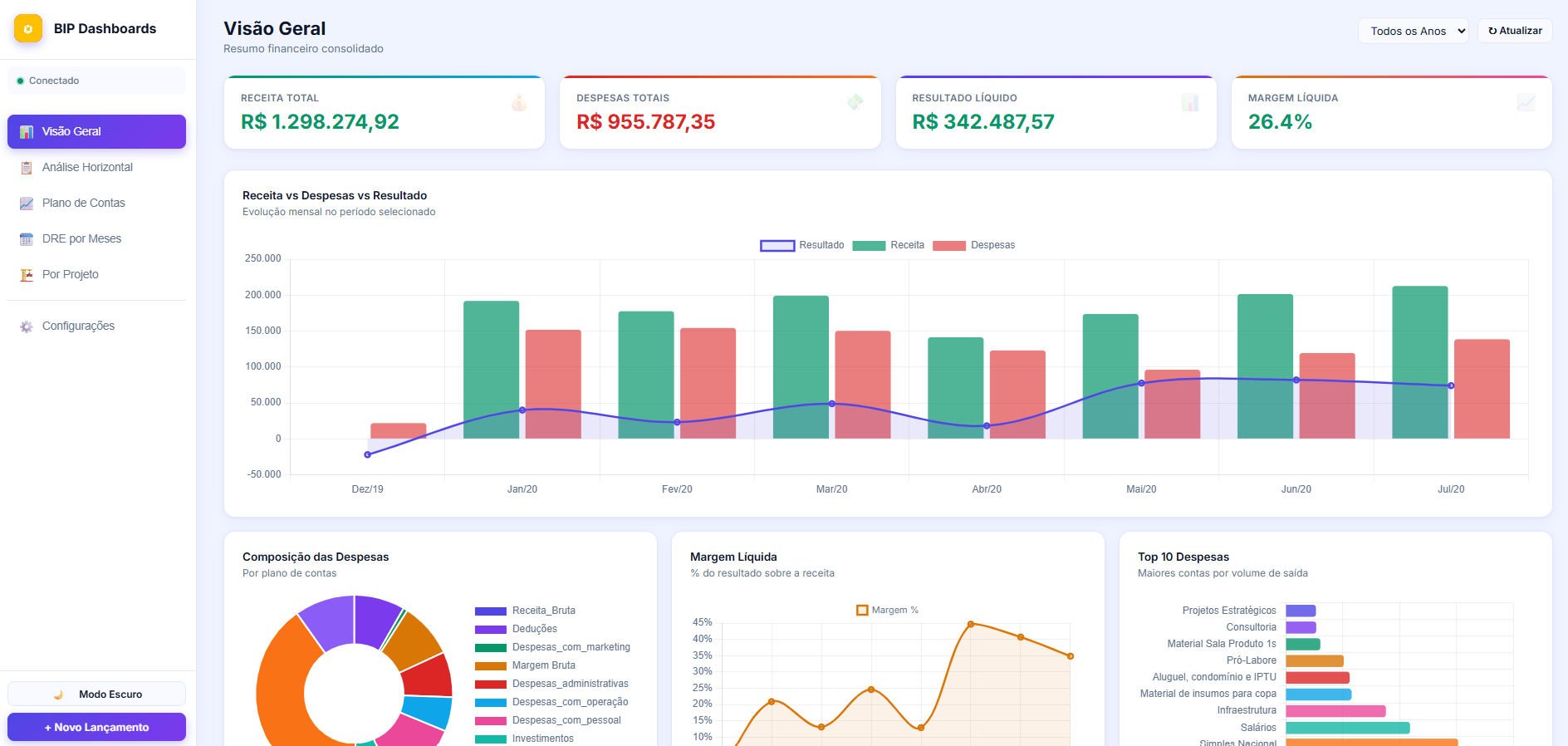Click the Por Projeto crane icon
This screenshot has height=746, width=1568.
[27, 275]
